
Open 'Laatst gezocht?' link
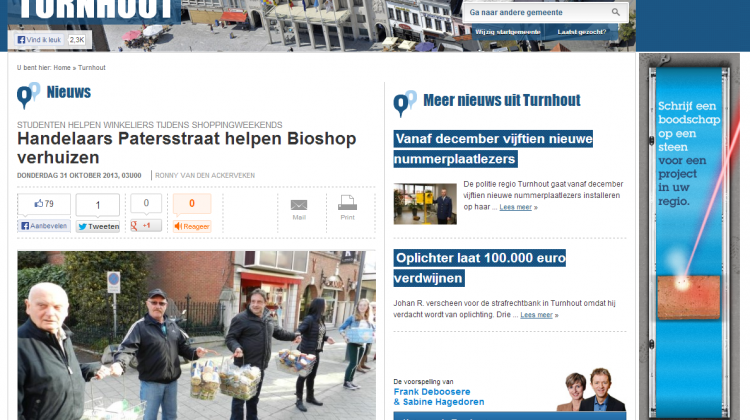tap(582, 32)
